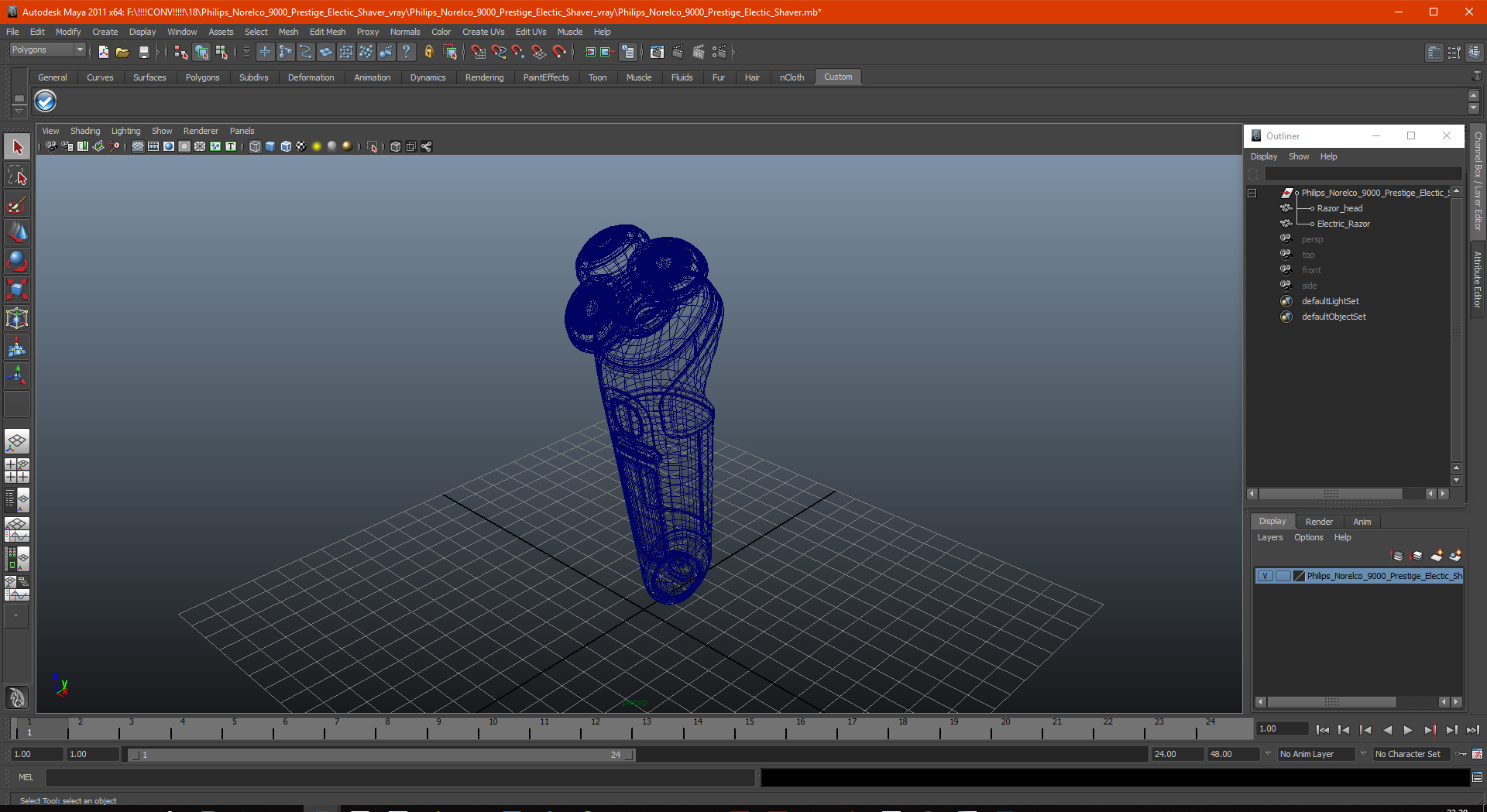
Task: Select the Lasso tool in toolbox
Action: click(x=17, y=176)
